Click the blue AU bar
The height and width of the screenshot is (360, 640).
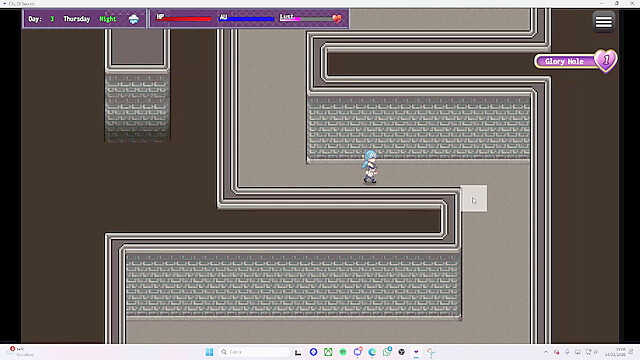247,19
